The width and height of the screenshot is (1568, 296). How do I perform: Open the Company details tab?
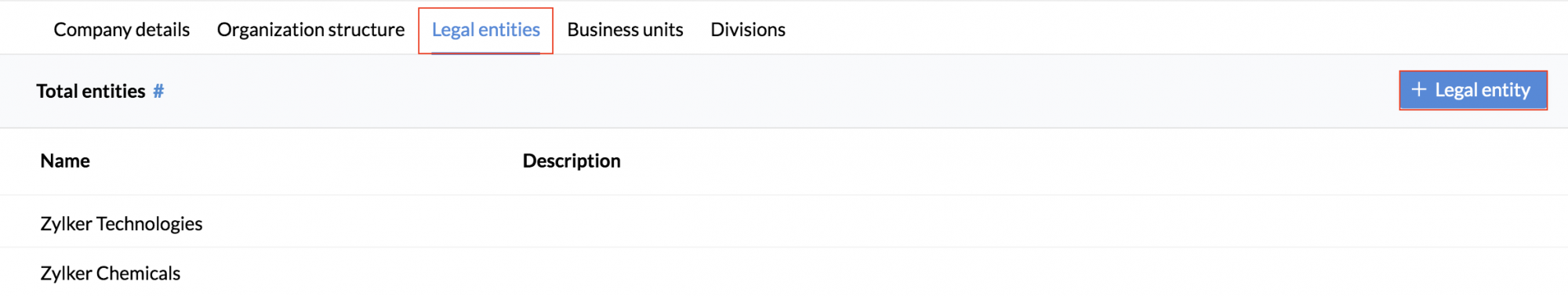(x=122, y=30)
